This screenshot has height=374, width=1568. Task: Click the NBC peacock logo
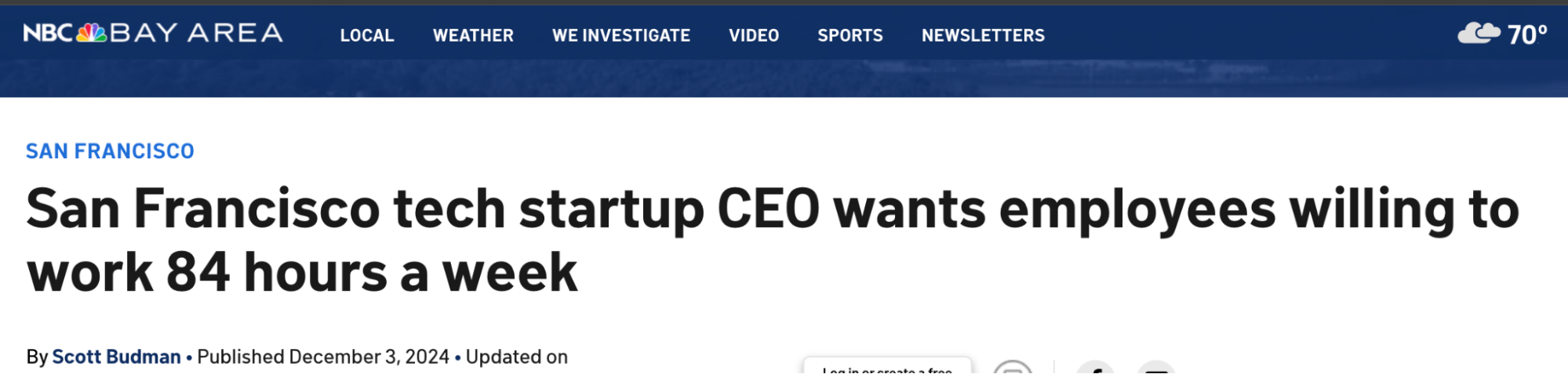[x=91, y=33]
